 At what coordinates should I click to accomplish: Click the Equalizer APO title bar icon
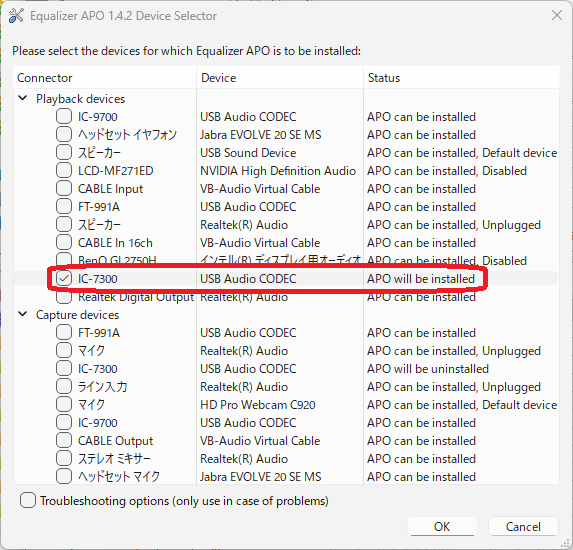[16, 16]
